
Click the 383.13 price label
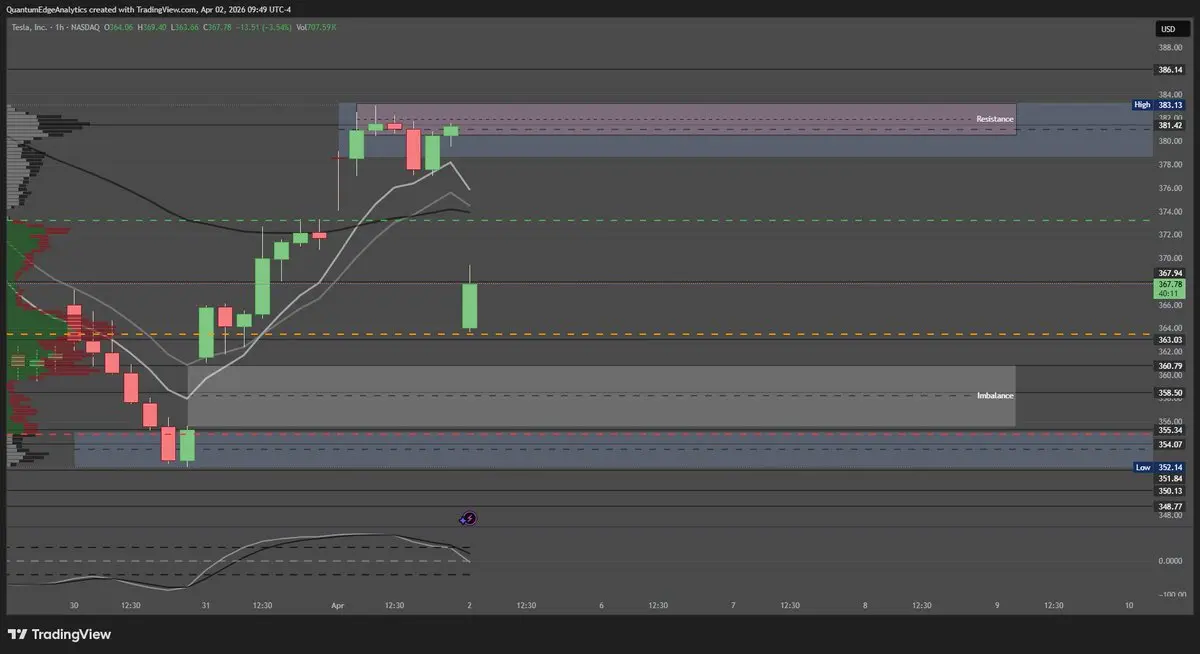(1170, 105)
